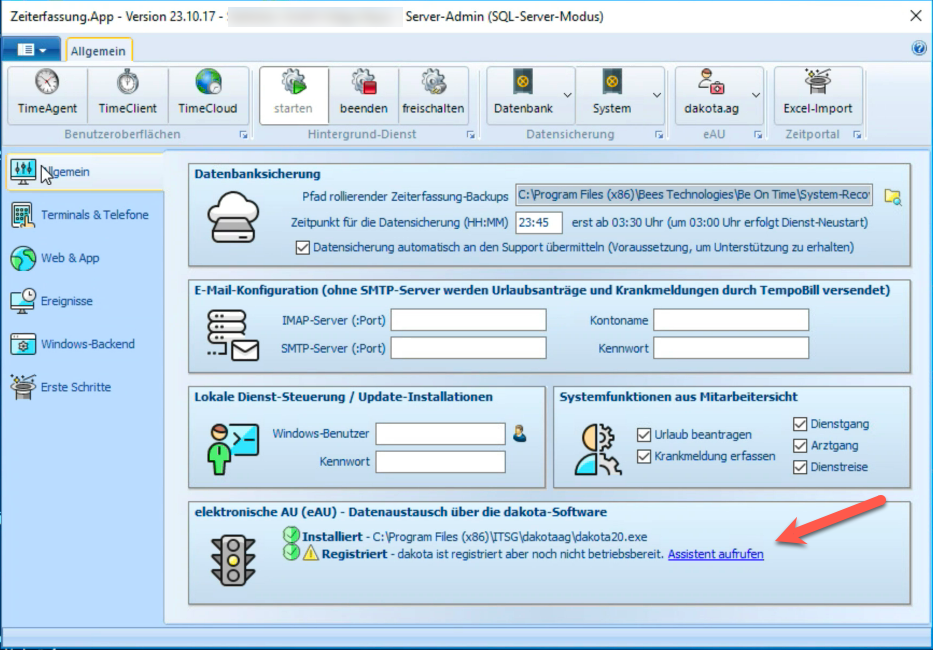The height and width of the screenshot is (650, 933).
Task: Click the Windows user picker icon
Action: pyautogui.click(x=519, y=434)
